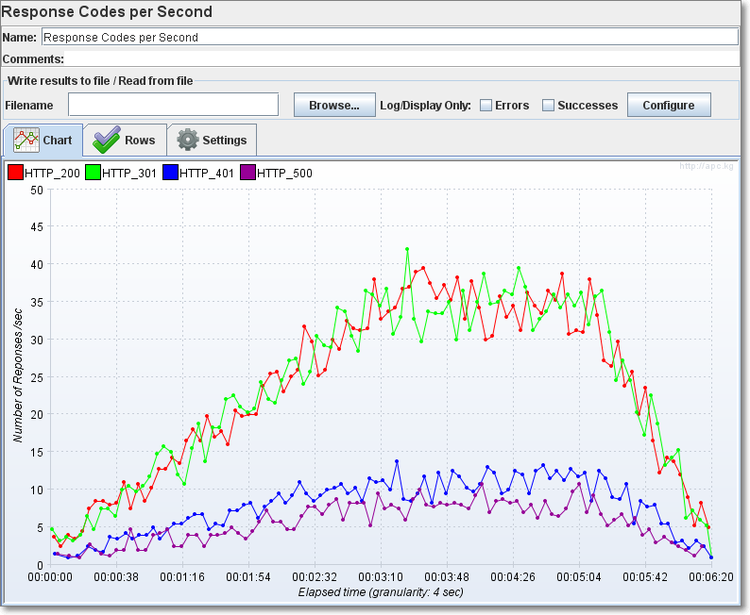Click the gear icon on Settings tab
The height and width of the screenshot is (615, 750).
pyautogui.click(x=187, y=140)
